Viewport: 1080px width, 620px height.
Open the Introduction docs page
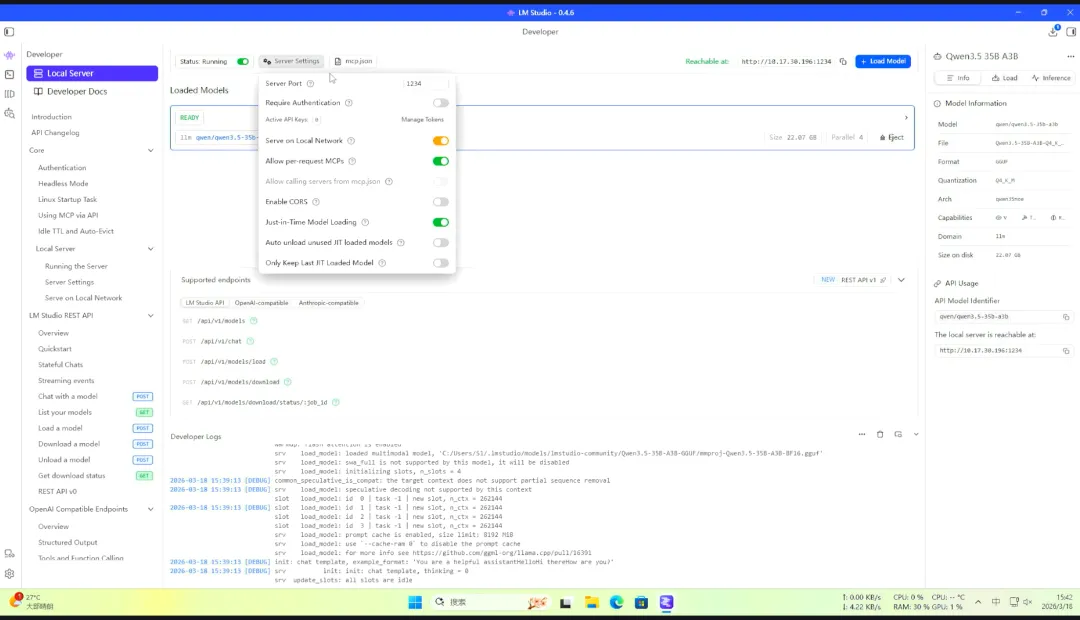pos(52,117)
